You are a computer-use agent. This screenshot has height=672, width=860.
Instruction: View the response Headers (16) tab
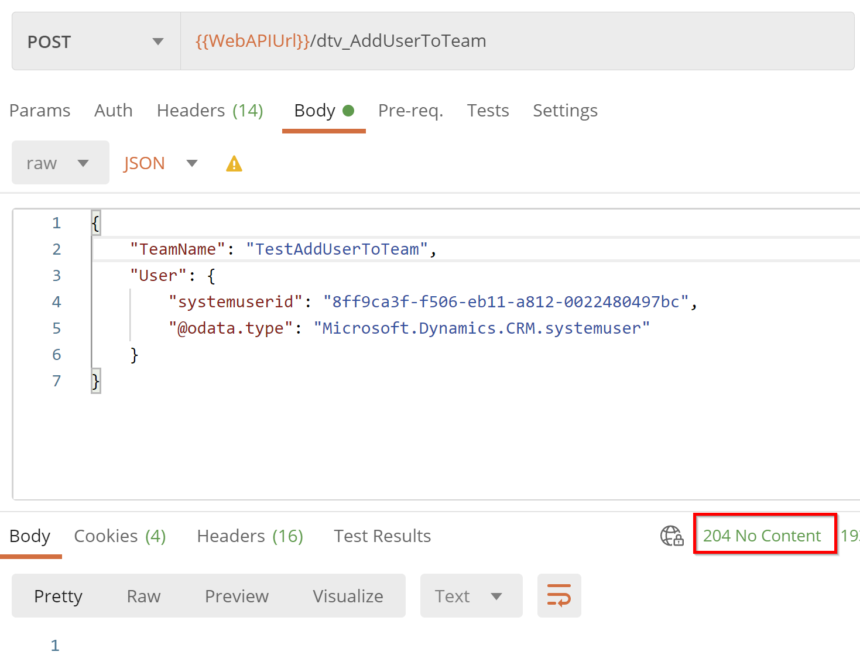(250, 536)
